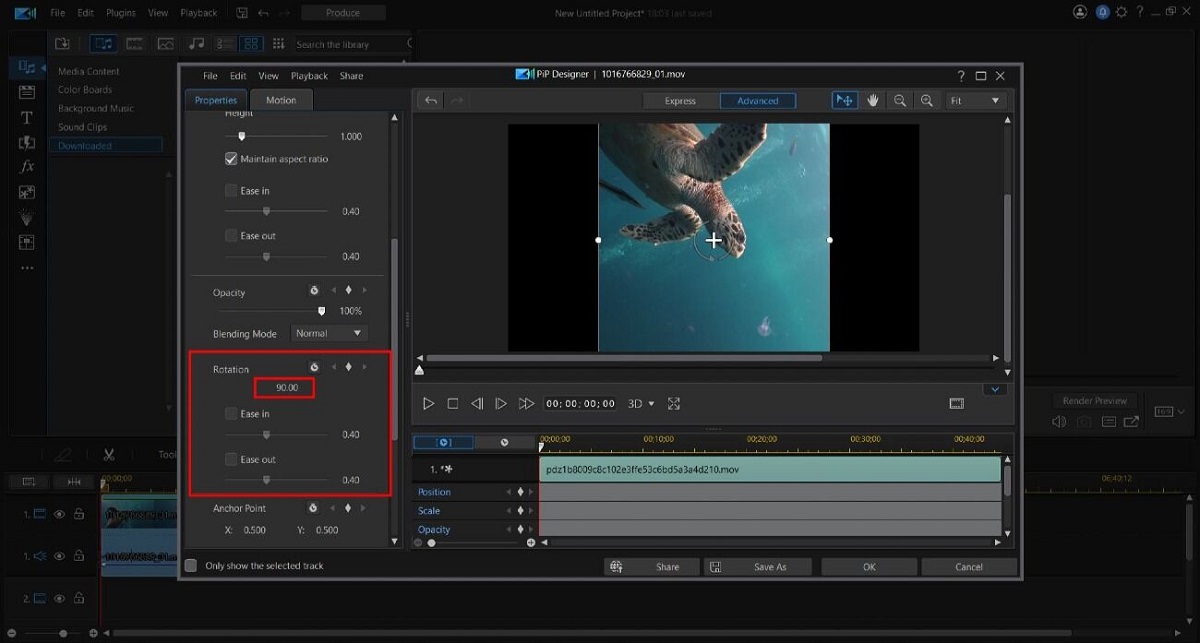
Task: Add keyframe diamond on Position track
Action: tap(520, 492)
